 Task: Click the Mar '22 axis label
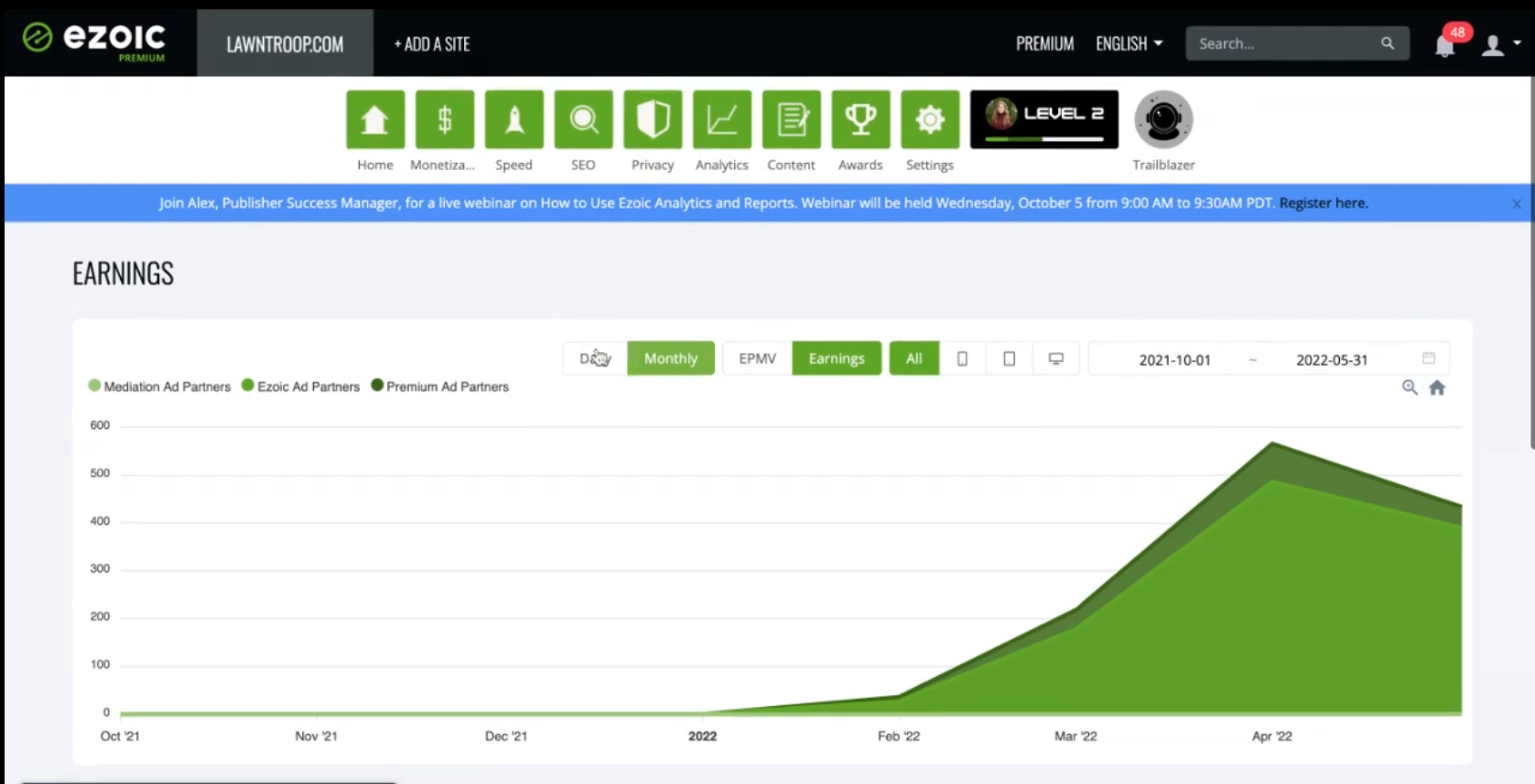1076,736
